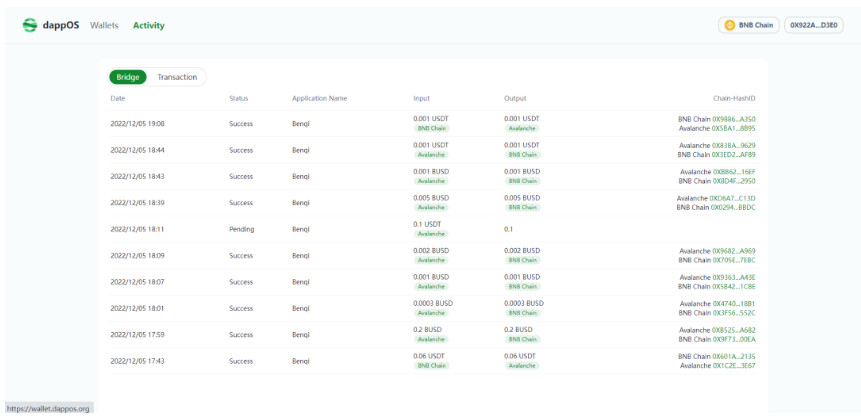This screenshot has width=861, height=417.
Task: Click the BNB Chain coin icon in header
Action: click(x=730, y=25)
